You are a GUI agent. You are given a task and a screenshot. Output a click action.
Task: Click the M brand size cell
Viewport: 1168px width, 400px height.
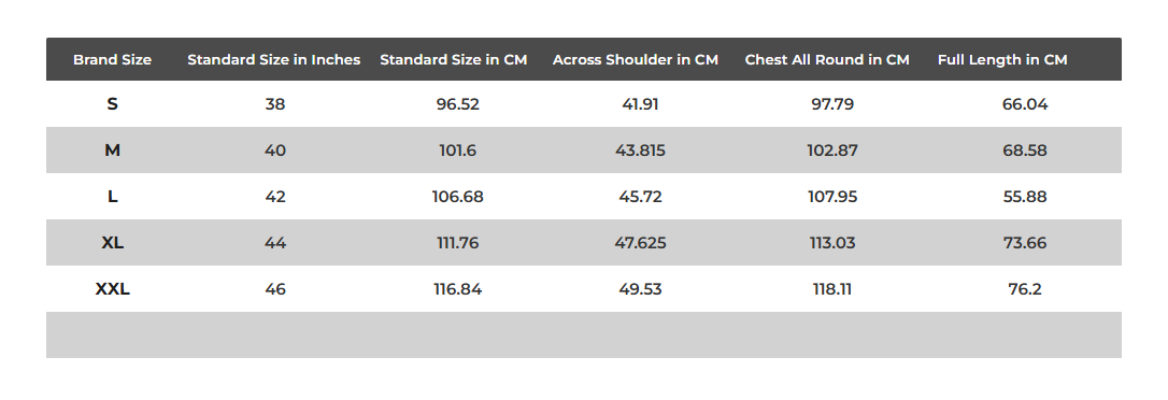pos(112,151)
